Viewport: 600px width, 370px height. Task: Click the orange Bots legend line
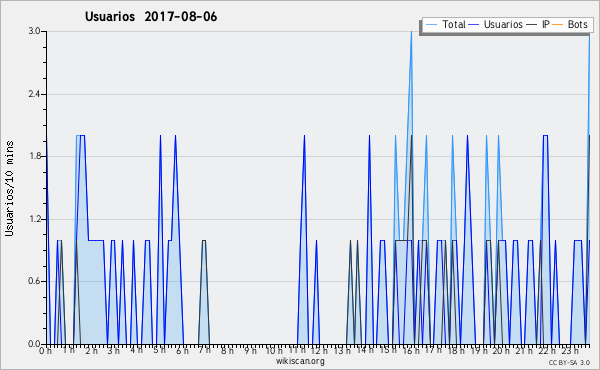pos(558,25)
